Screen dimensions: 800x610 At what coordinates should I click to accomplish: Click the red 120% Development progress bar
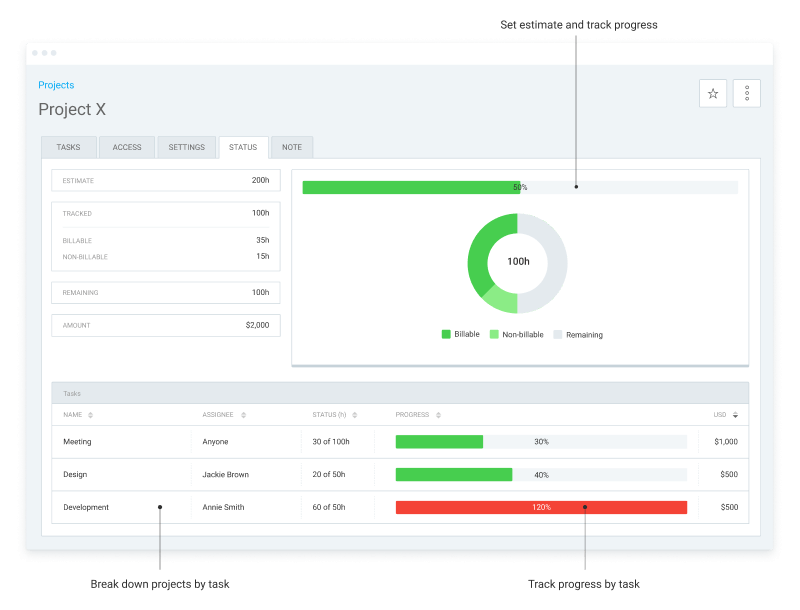(x=541, y=507)
